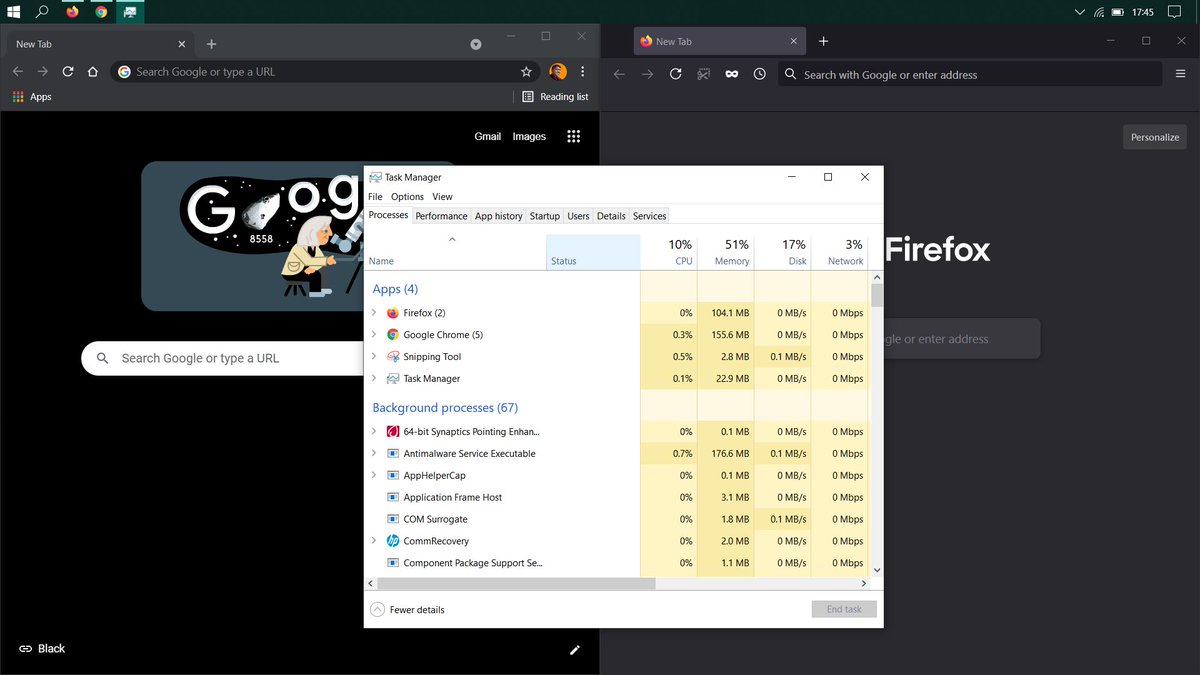The width and height of the screenshot is (1200, 675).
Task: Open a new tab in Chrome
Action: point(211,44)
